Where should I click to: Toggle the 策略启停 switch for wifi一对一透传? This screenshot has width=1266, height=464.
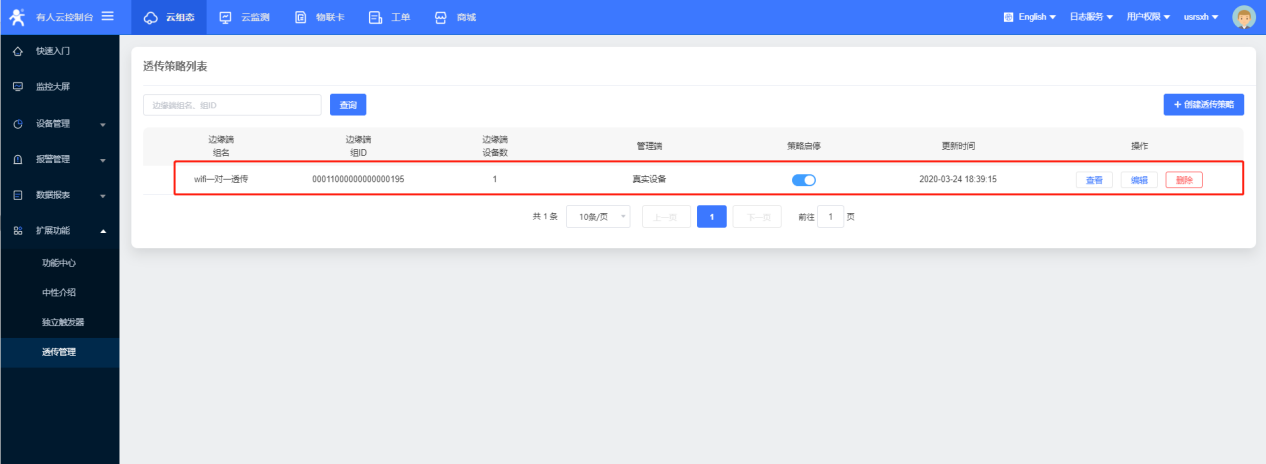804,180
